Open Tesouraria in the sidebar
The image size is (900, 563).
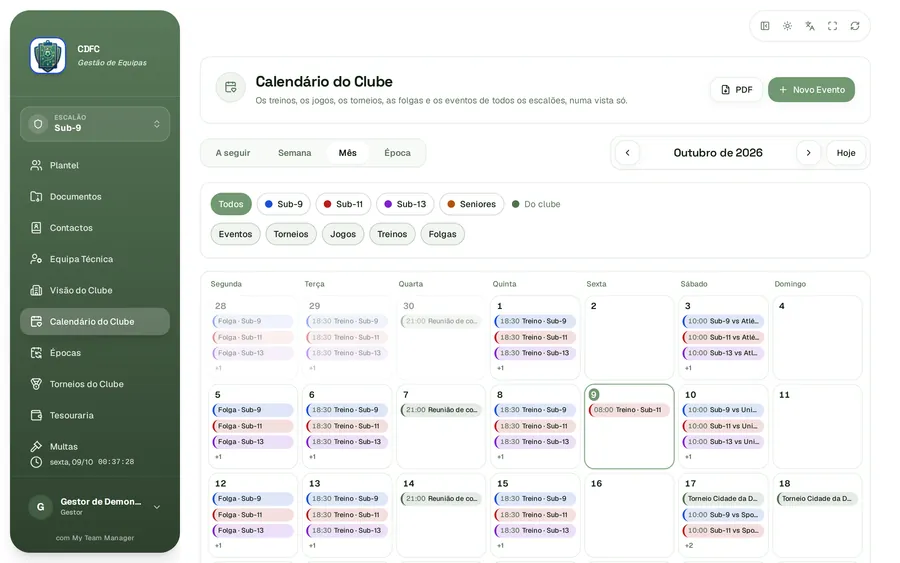point(95,416)
